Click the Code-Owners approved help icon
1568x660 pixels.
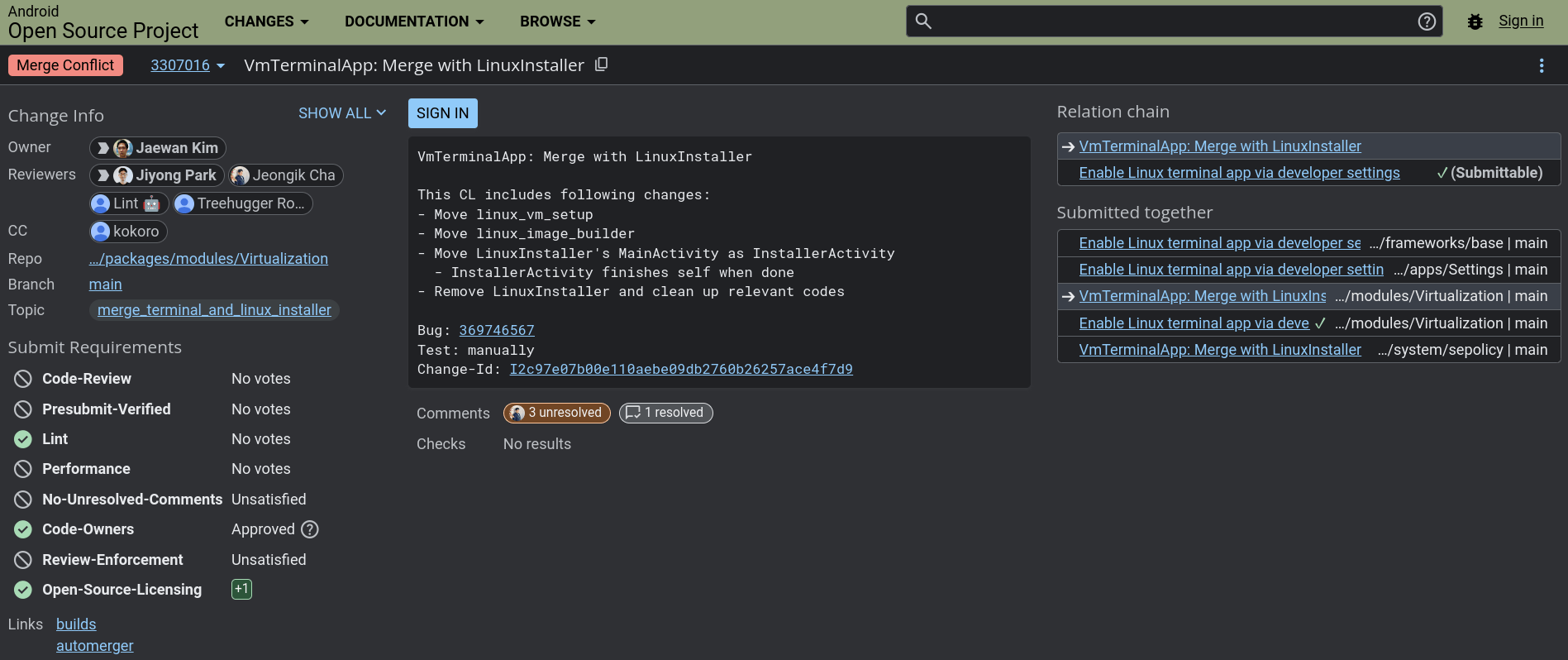310,529
